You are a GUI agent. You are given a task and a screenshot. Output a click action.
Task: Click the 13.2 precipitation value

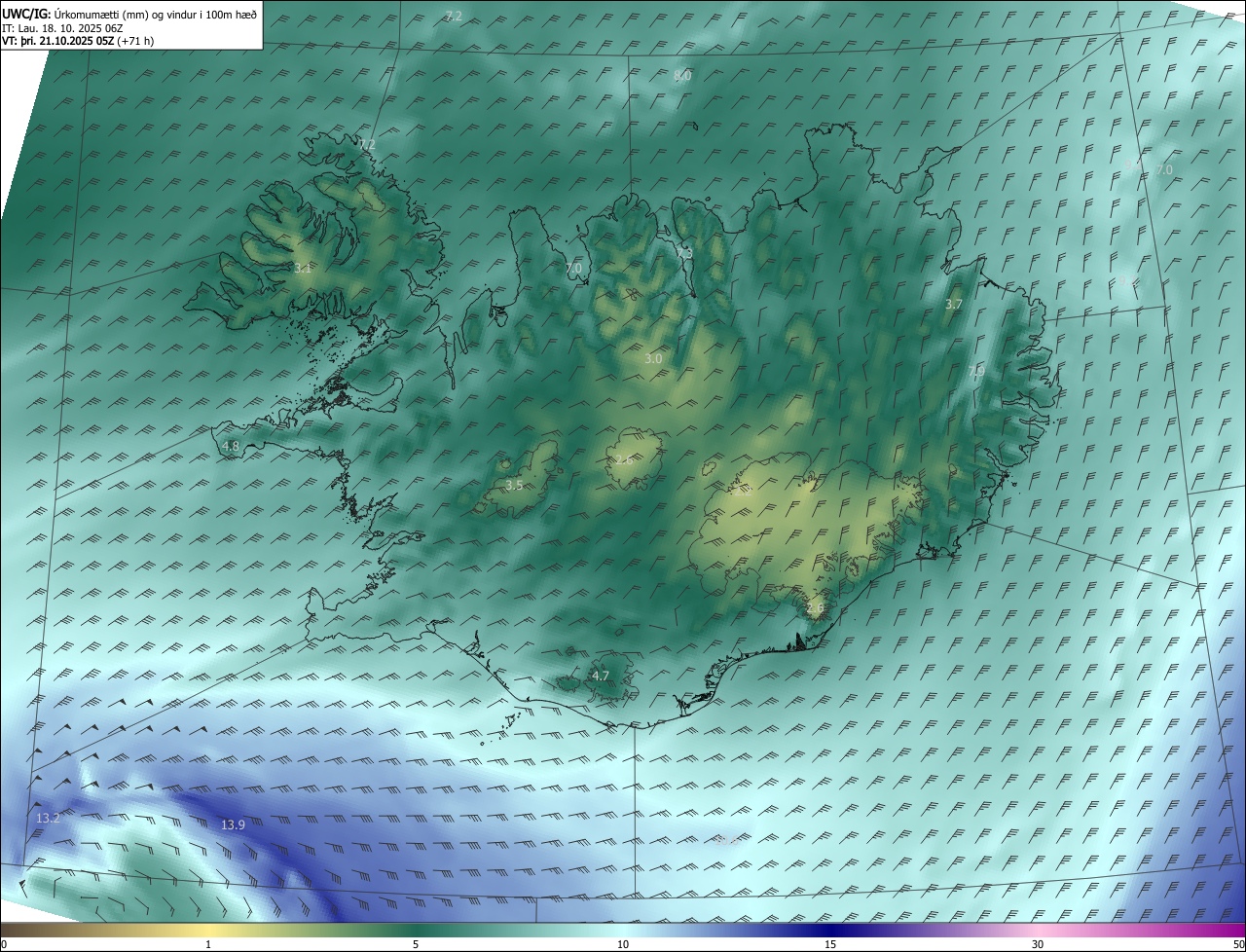[x=48, y=819]
